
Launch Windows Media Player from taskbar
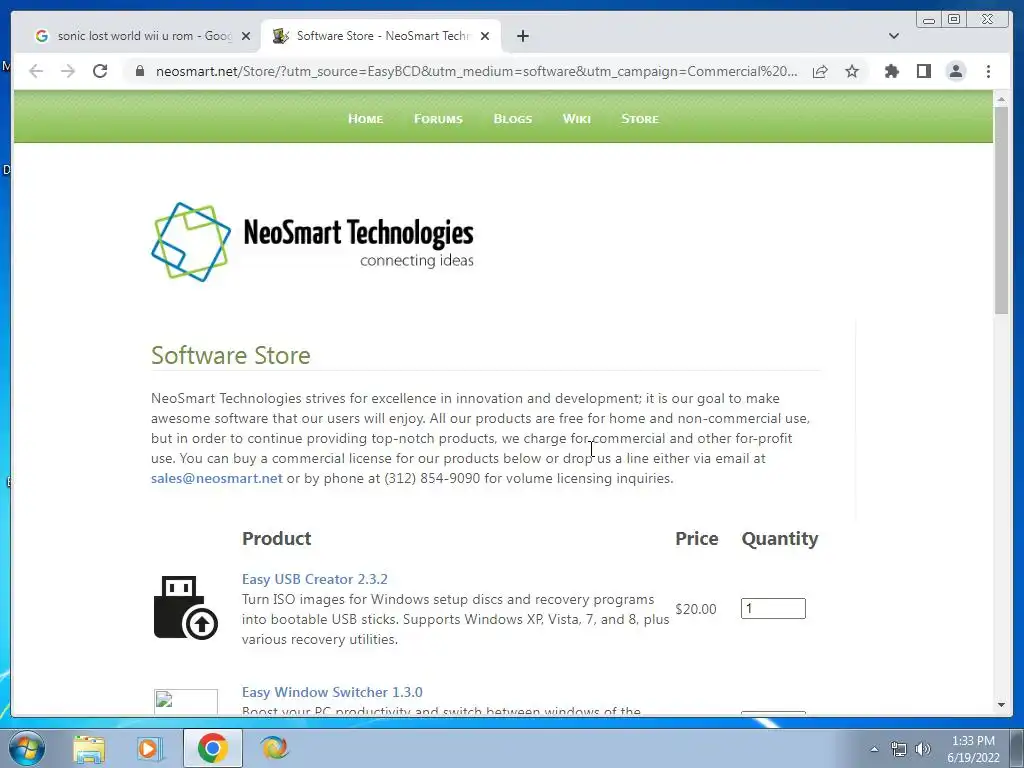(150, 748)
